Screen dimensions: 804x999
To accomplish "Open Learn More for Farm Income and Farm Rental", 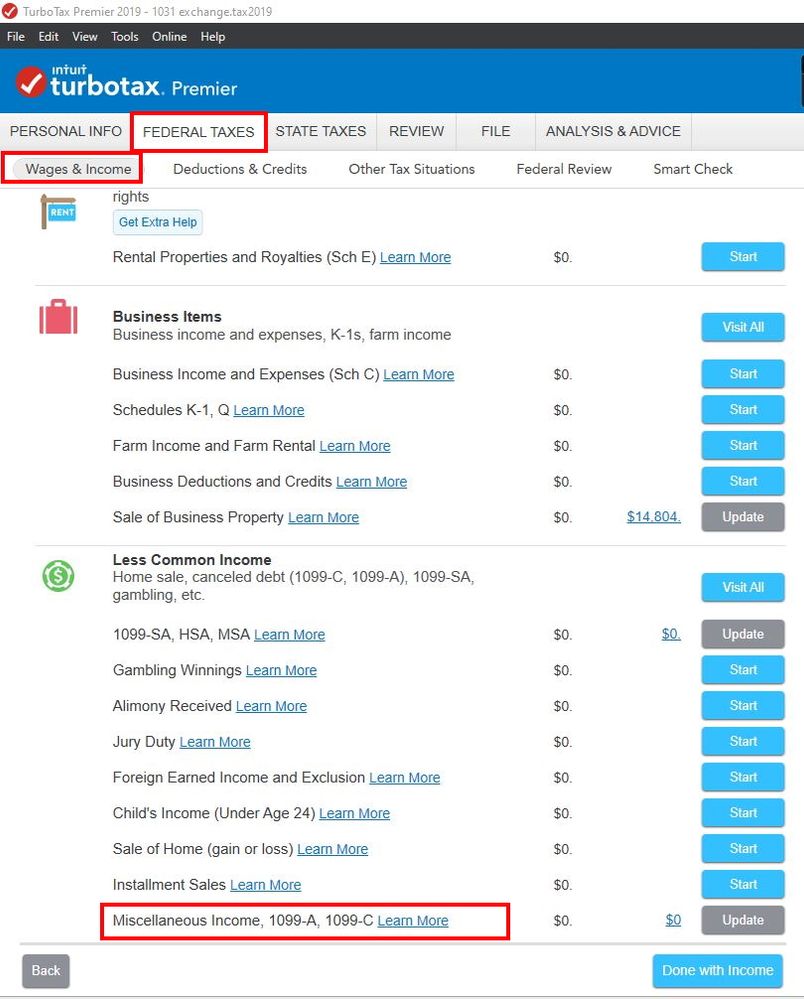I will pyautogui.click(x=355, y=446).
